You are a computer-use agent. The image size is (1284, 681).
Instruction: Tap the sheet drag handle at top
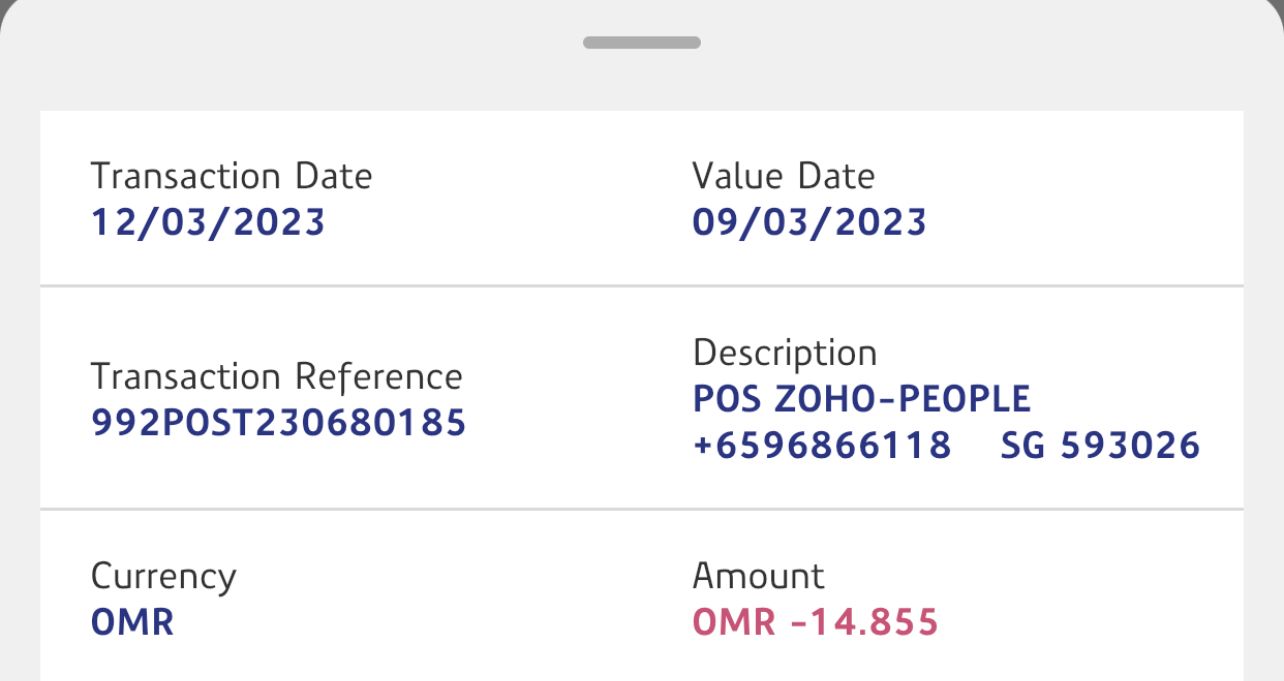[642, 43]
